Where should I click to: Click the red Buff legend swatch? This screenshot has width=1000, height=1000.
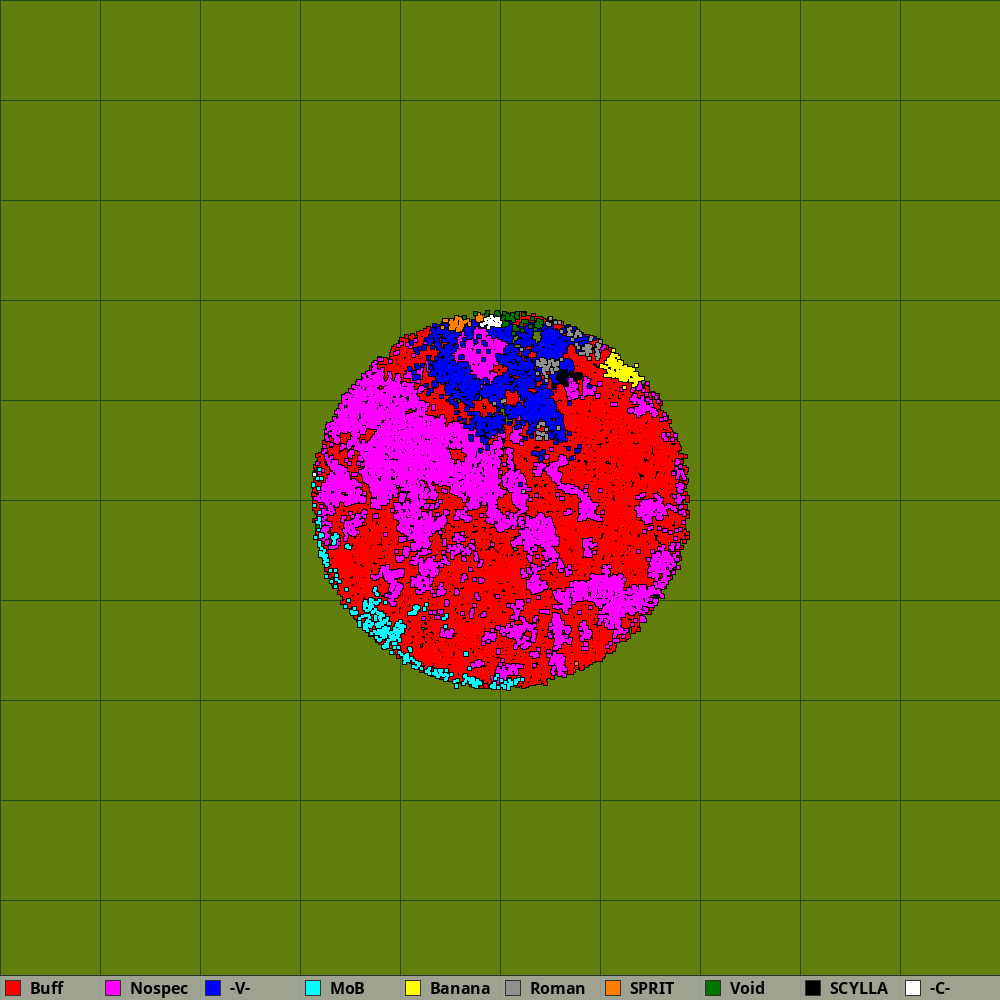pyautogui.click(x=13, y=988)
